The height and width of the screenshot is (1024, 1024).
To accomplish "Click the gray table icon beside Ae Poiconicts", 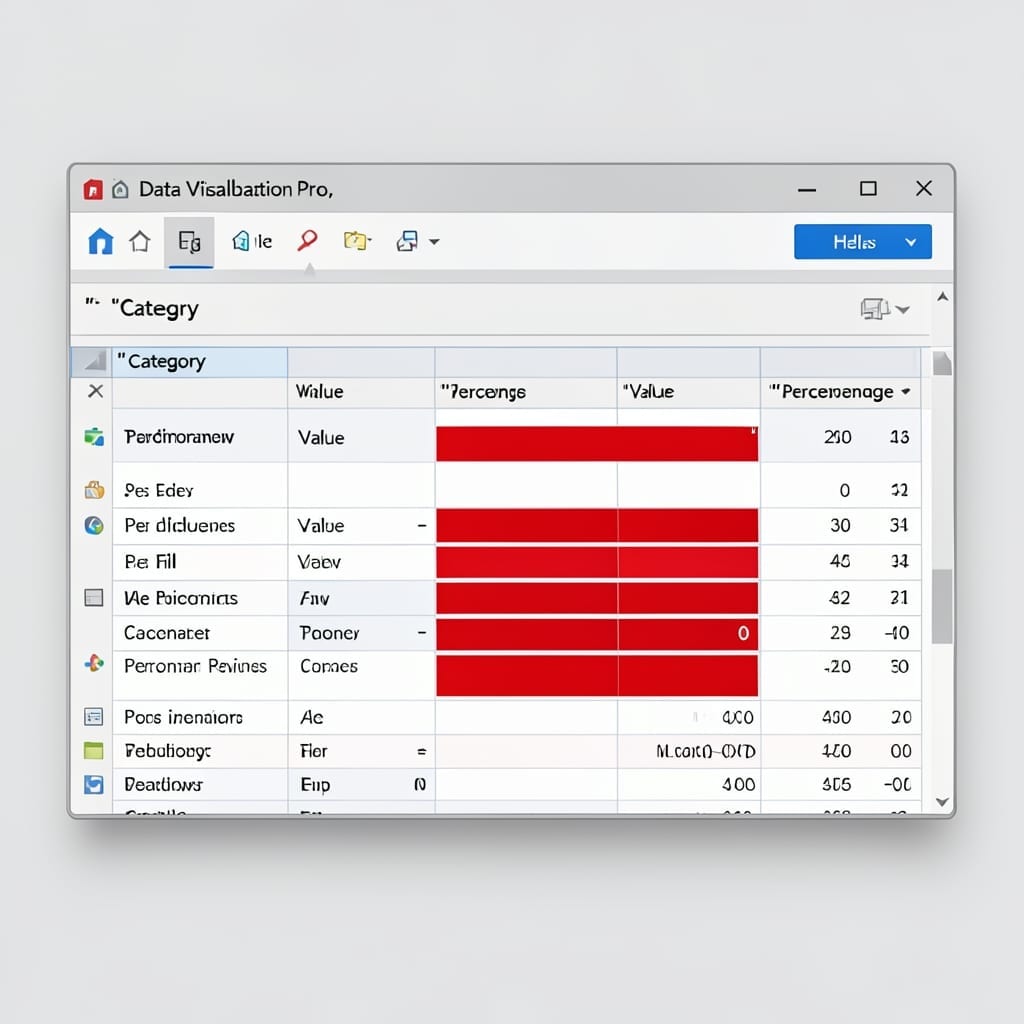I will [x=94, y=598].
